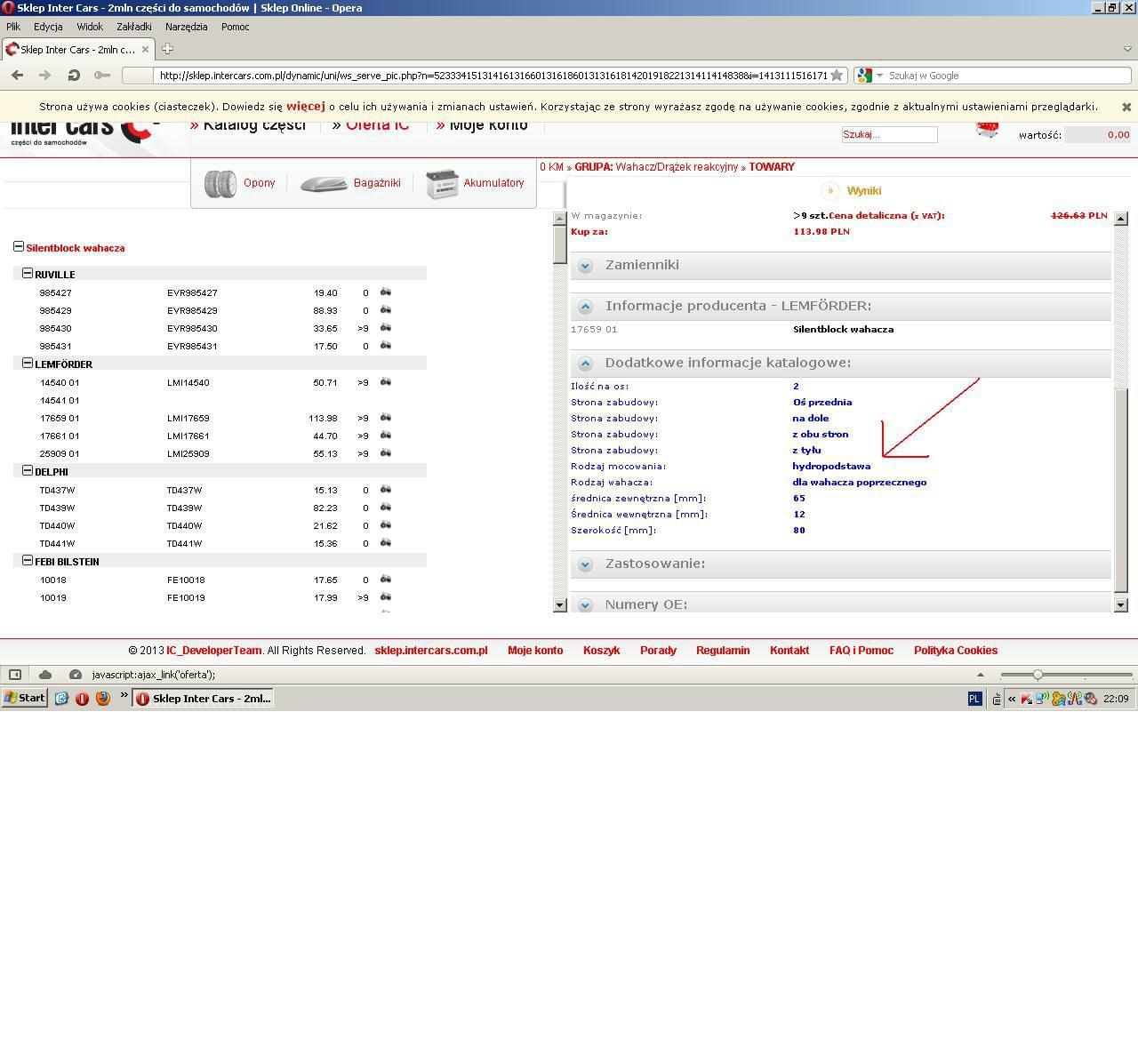Image resolution: width=1138 pixels, height=1064 pixels.
Task: Open the Zakładki menu
Action: [x=134, y=27]
